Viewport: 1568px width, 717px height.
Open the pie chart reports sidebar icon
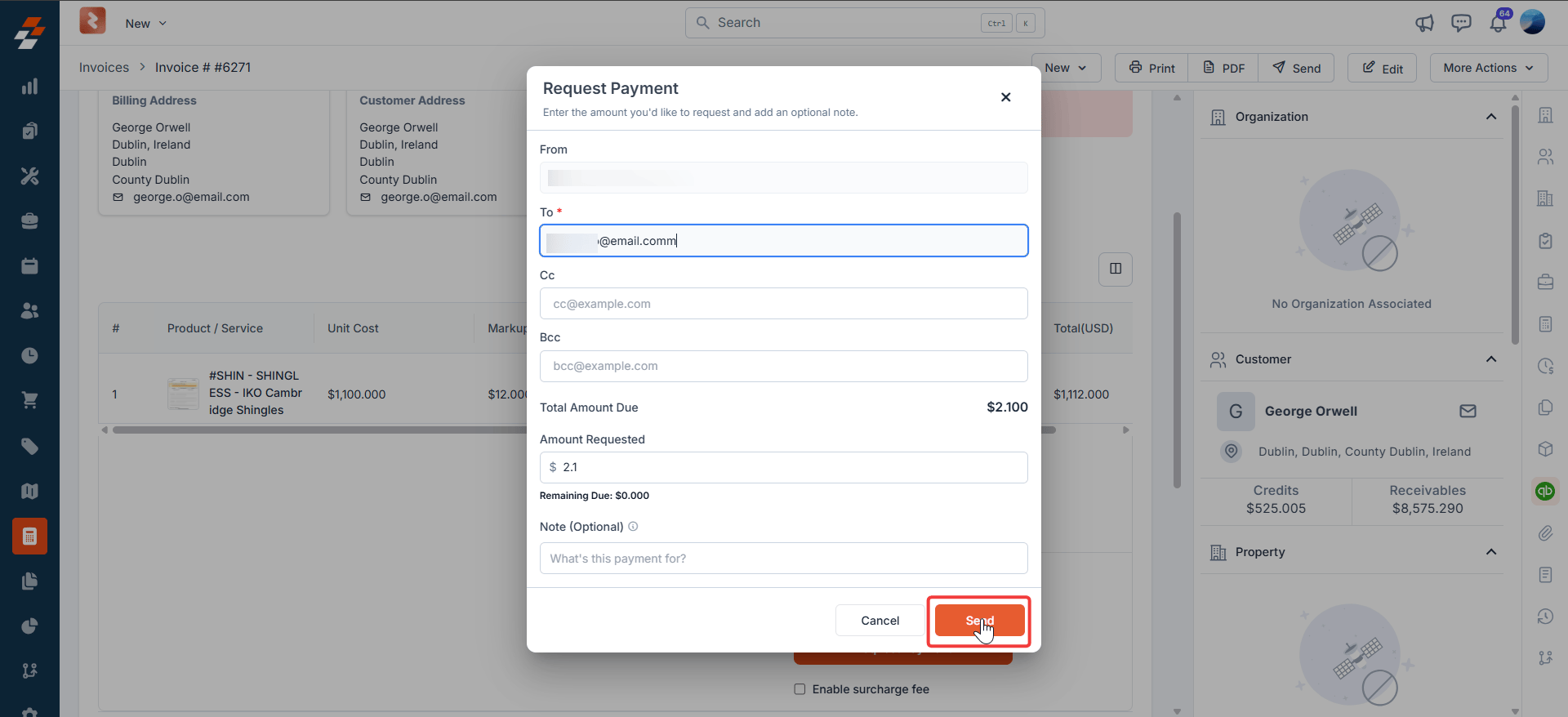tap(29, 626)
